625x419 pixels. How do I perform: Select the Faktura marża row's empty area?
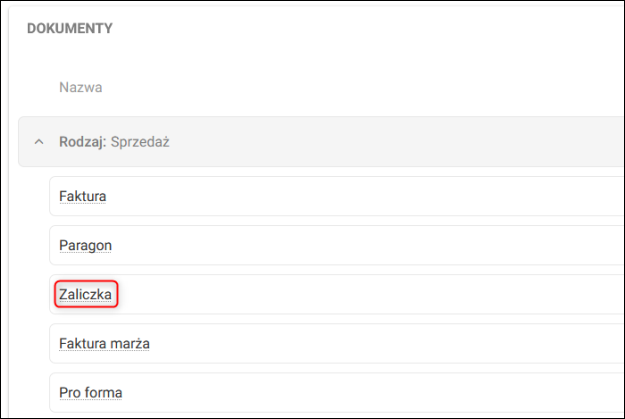380,344
